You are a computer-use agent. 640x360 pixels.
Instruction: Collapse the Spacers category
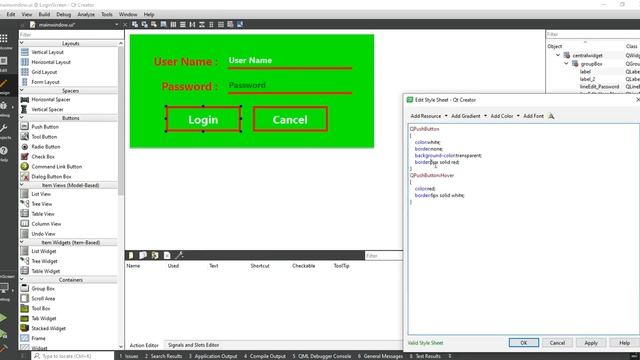pyautogui.click(x=22, y=90)
